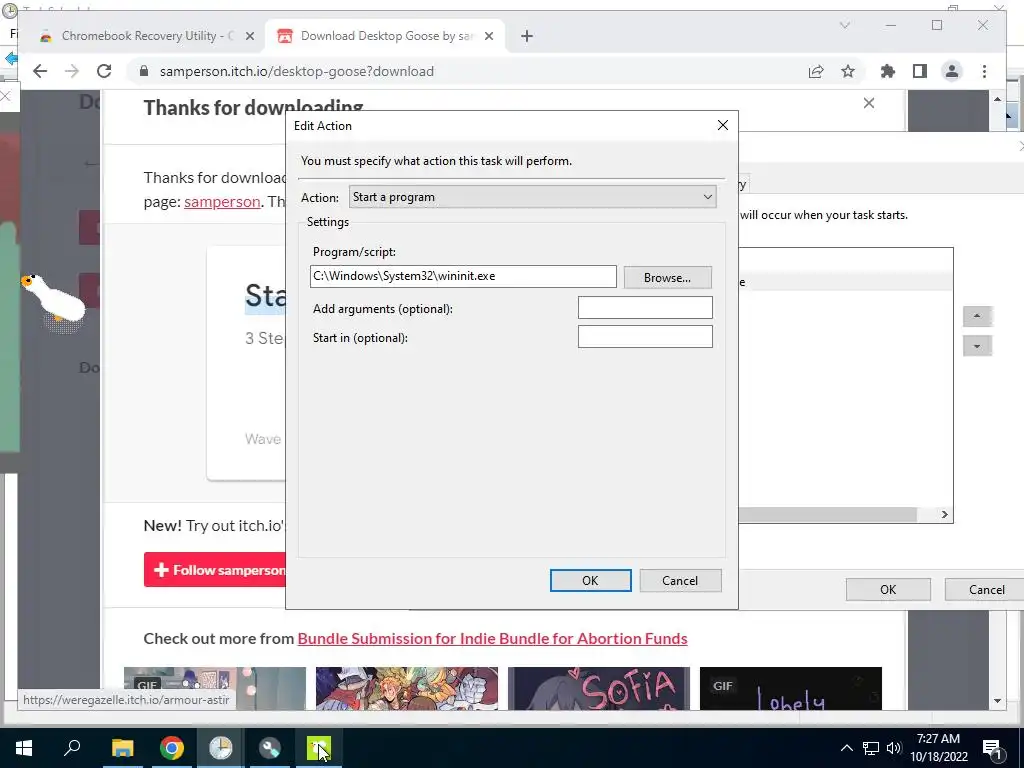The height and width of the screenshot is (768, 1024).
Task: View site lock information icon
Action: tap(144, 71)
